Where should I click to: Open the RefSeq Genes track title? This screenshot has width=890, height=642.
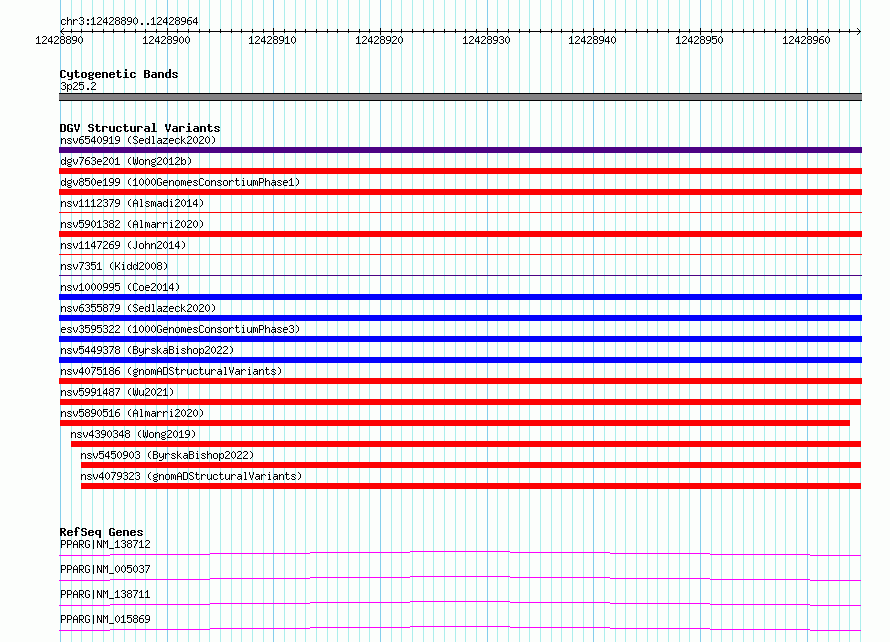[102, 532]
